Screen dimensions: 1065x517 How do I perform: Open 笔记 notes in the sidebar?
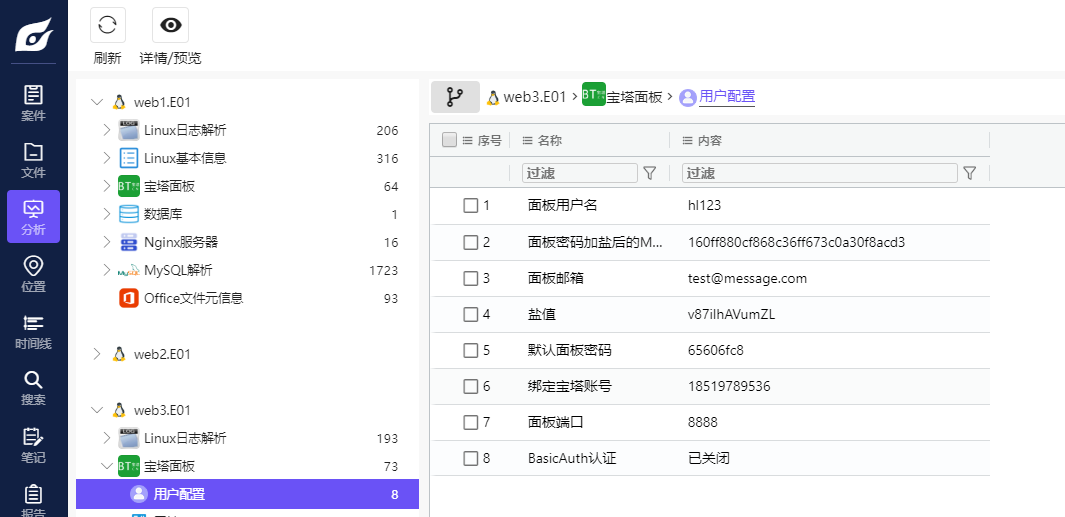point(33,444)
